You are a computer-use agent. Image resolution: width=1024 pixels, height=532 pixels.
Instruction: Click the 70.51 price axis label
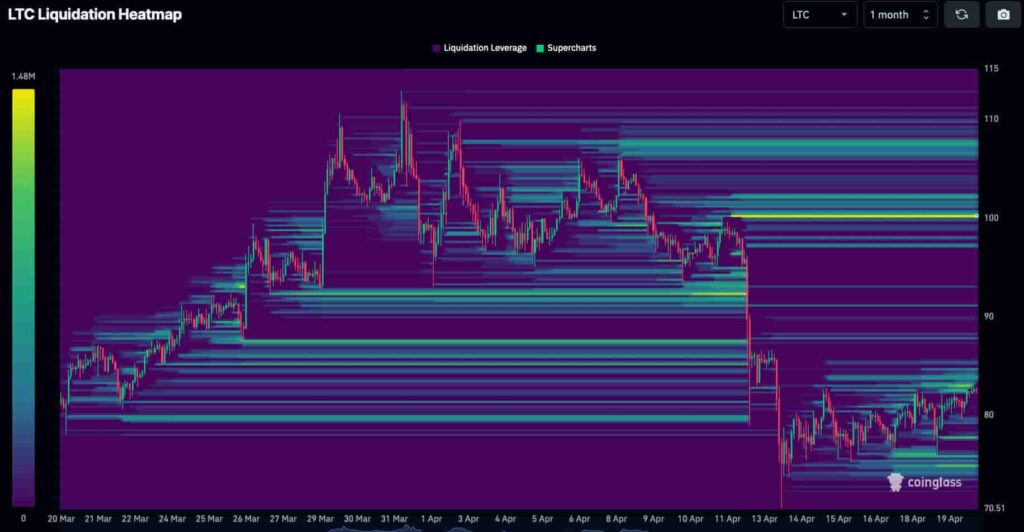click(x=995, y=508)
